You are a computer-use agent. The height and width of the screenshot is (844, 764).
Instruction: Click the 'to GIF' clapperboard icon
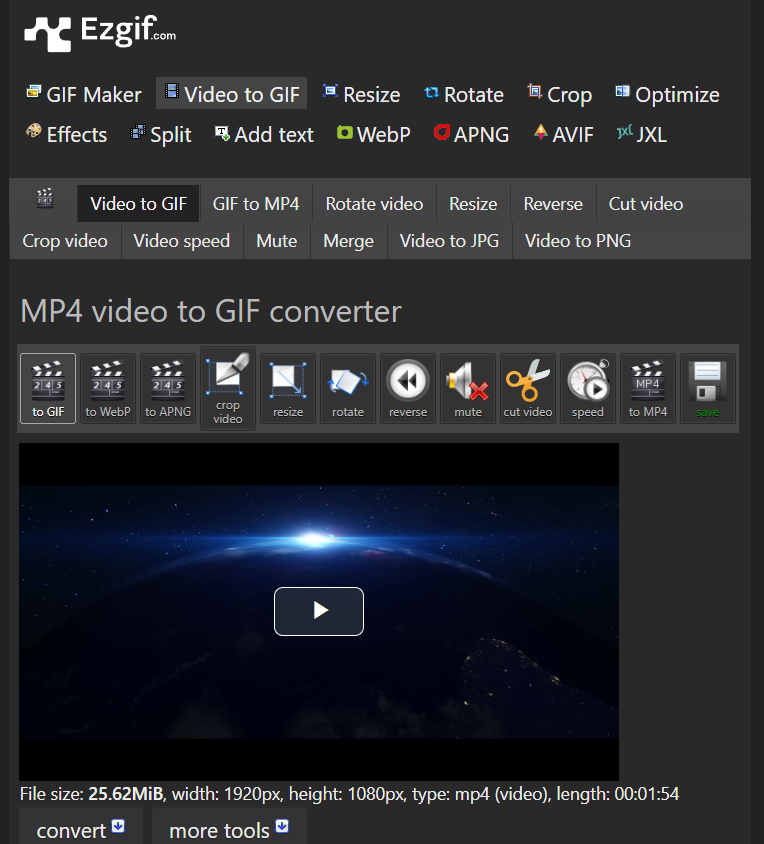click(x=47, y=388)
